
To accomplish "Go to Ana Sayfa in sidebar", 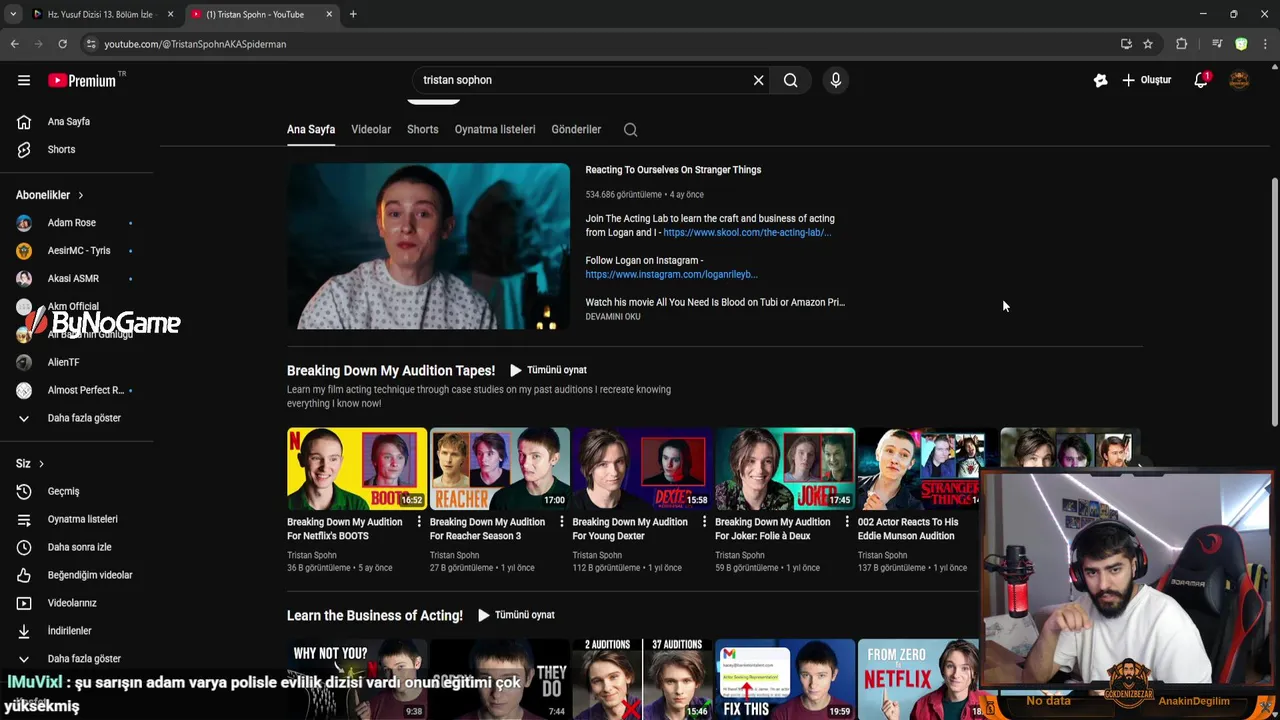I will [x=69, y=122].
